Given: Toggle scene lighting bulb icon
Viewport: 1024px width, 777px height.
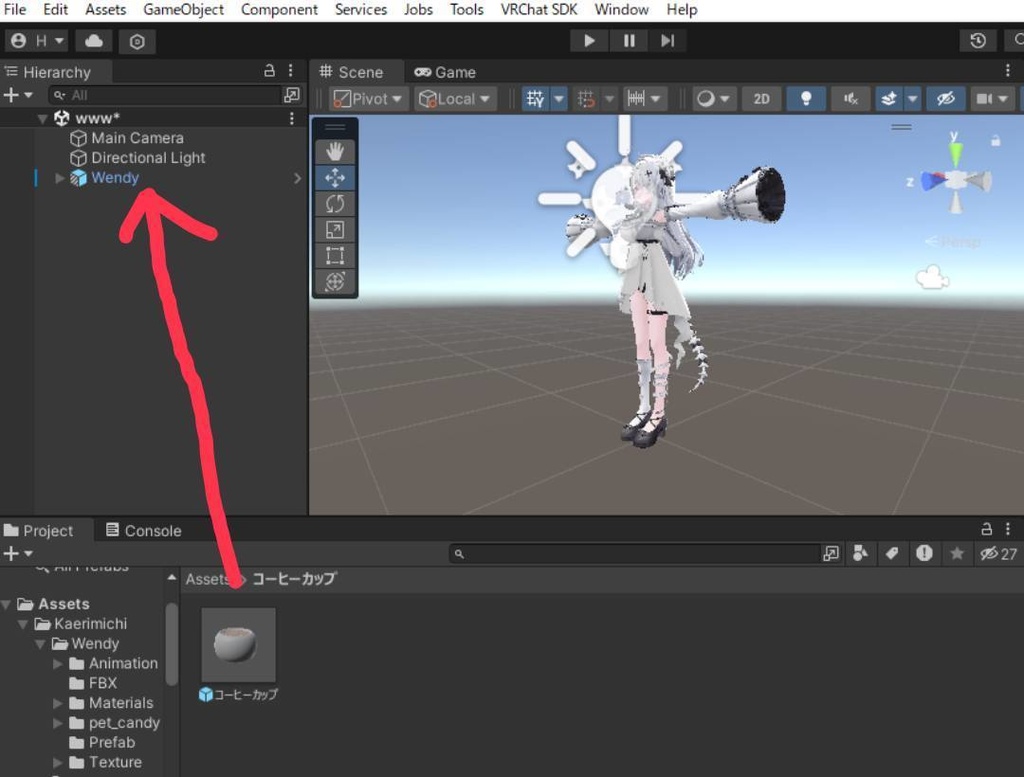Looking at the screenshot, I should click(x=806, y=99).
